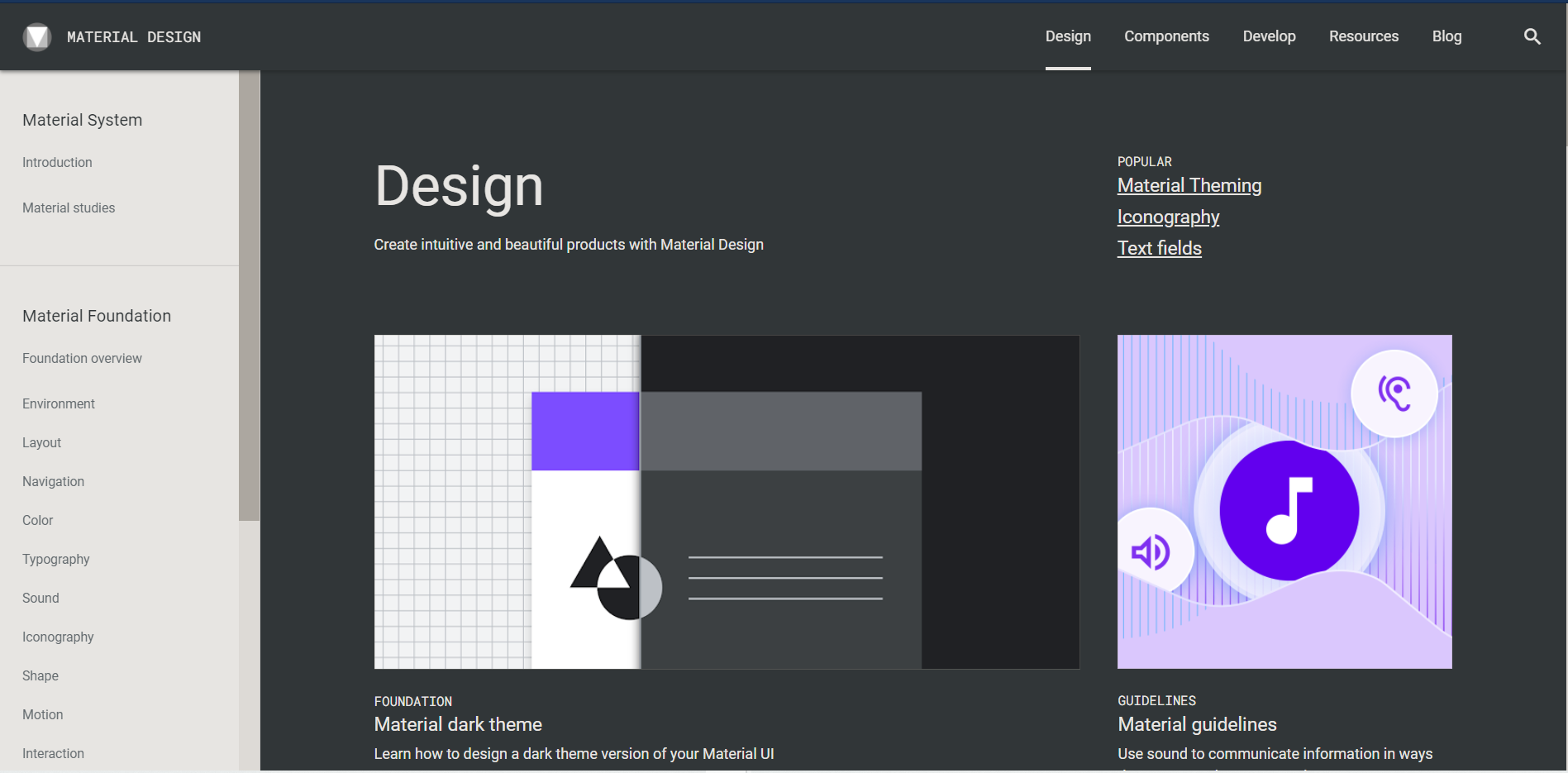This screenshot has height=773, width=1568.
Task: Open the Shape section
Action: (40, 675)
